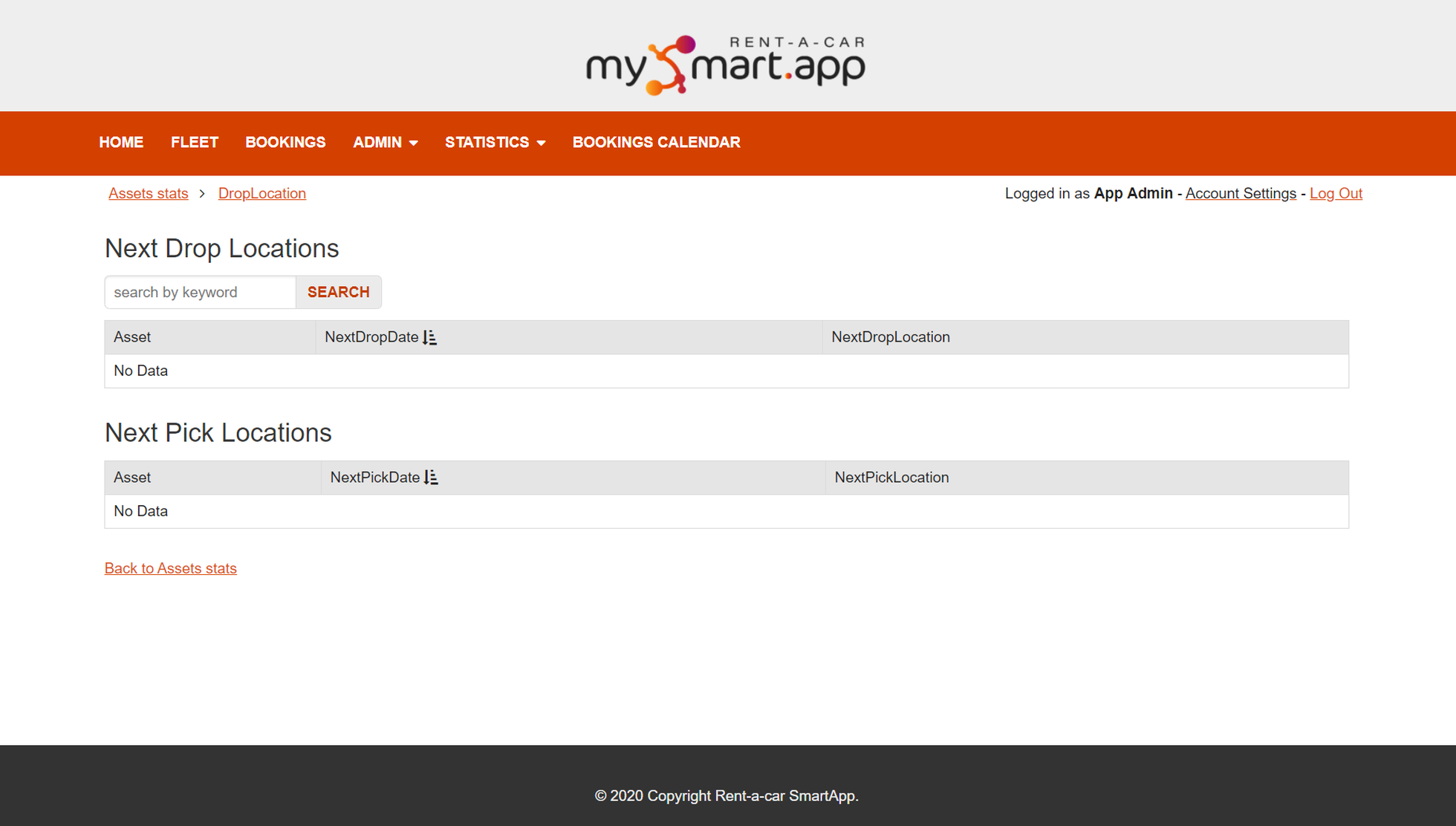The height and width of the screenshot is (826, 1456).
Task: Open the FLEET navigation item
Action: pos(194,143)
